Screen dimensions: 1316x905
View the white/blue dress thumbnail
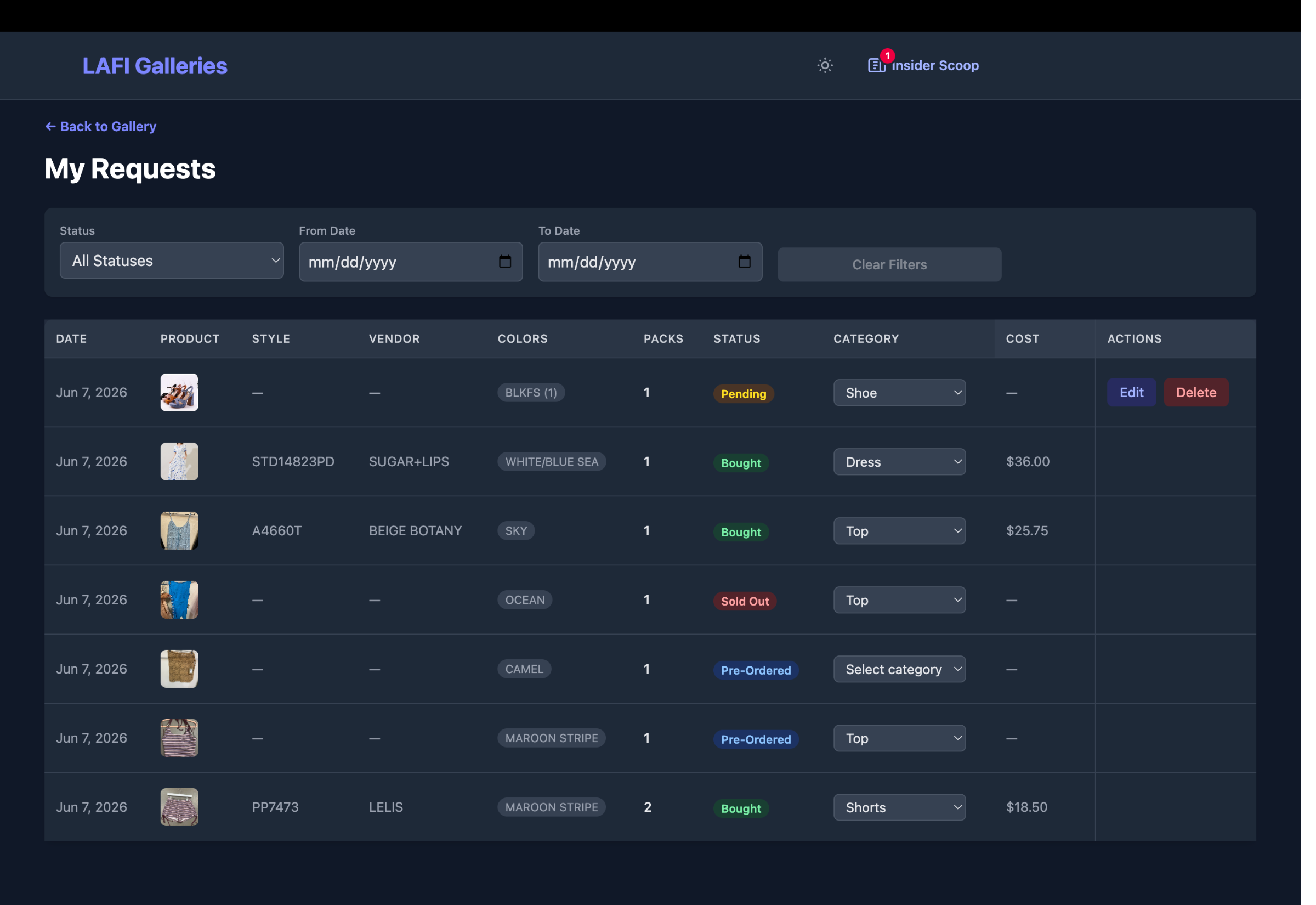pyautogui.click(x=179, y=462)
